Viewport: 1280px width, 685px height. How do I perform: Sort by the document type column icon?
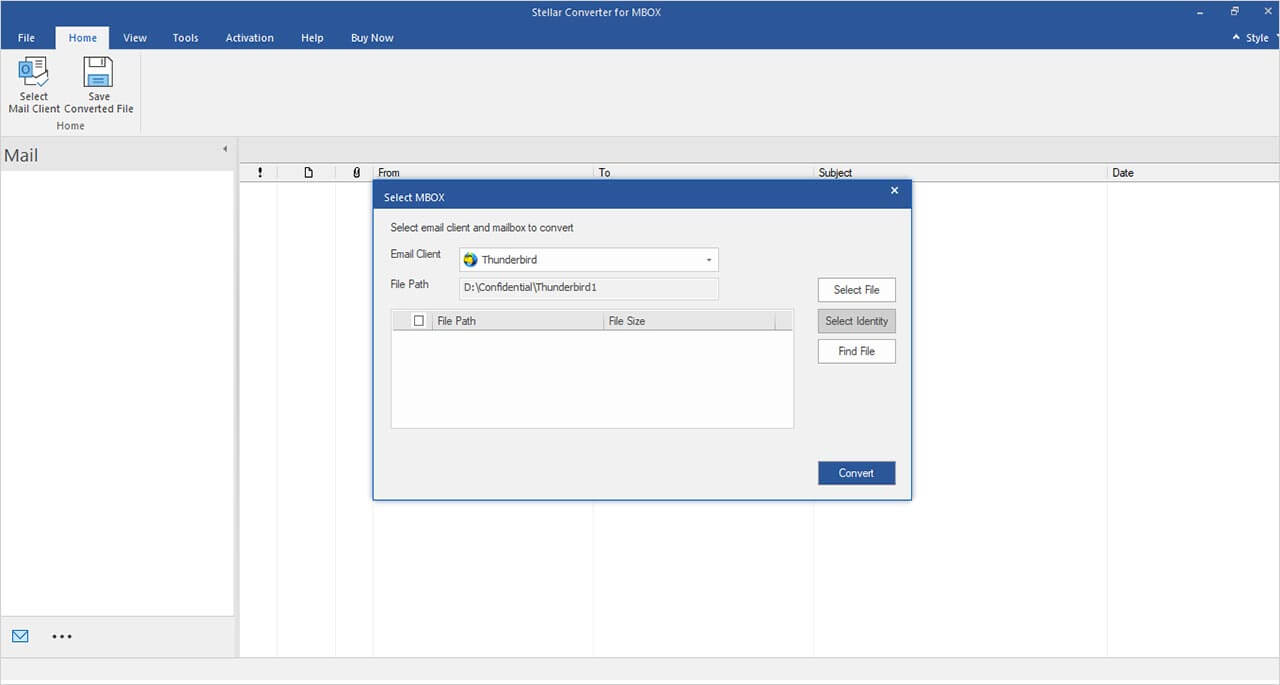[308, 173]
